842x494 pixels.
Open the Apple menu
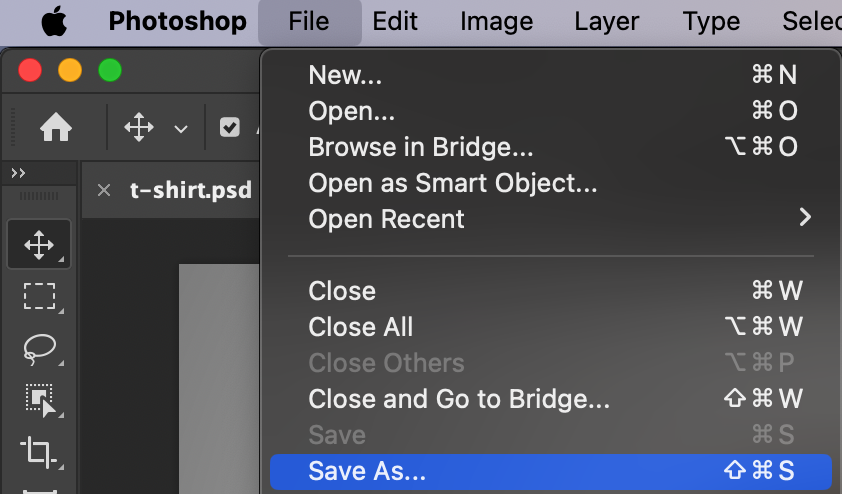54,21
